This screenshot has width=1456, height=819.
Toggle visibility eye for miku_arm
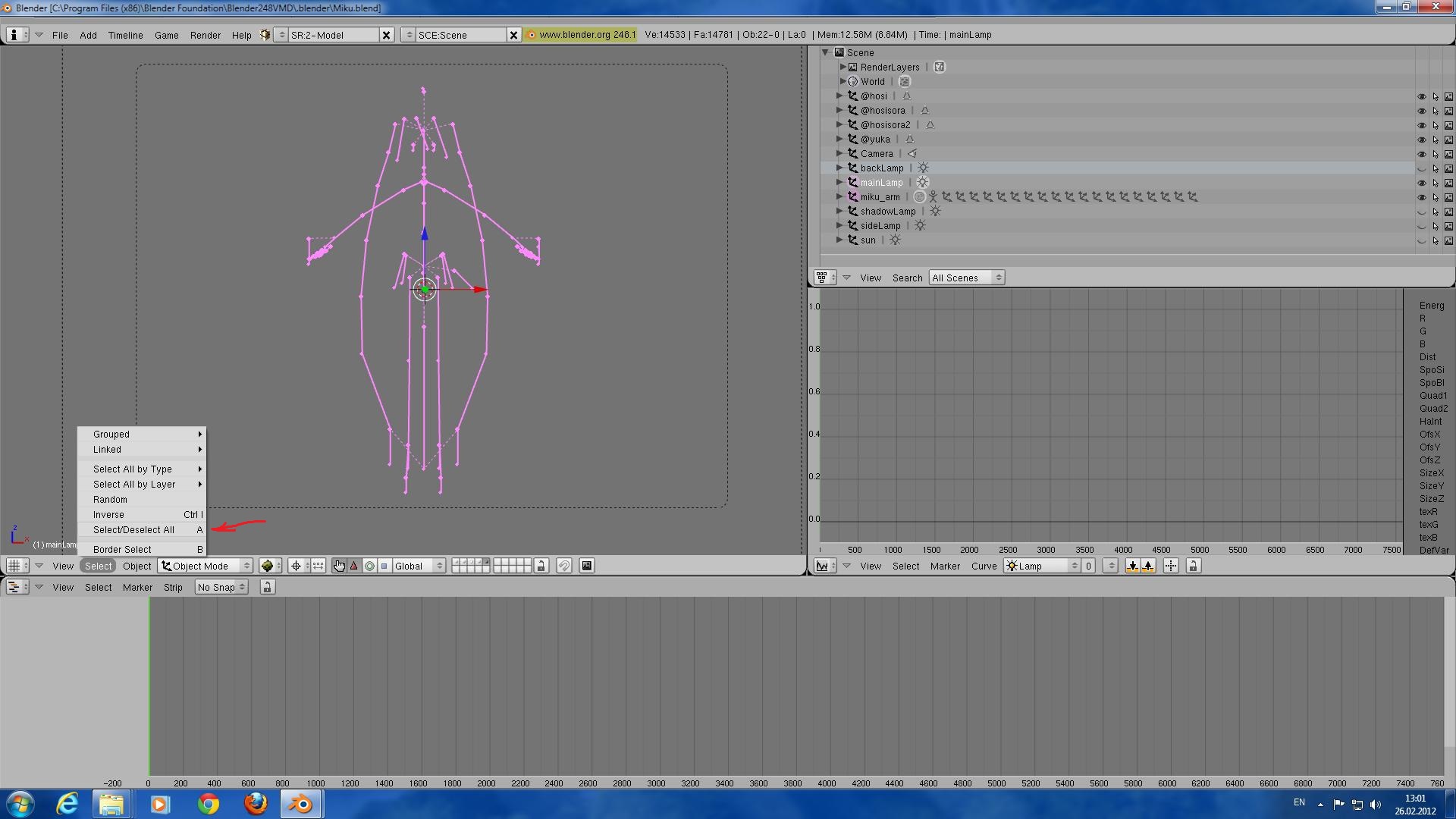[x=1422, y=197]
